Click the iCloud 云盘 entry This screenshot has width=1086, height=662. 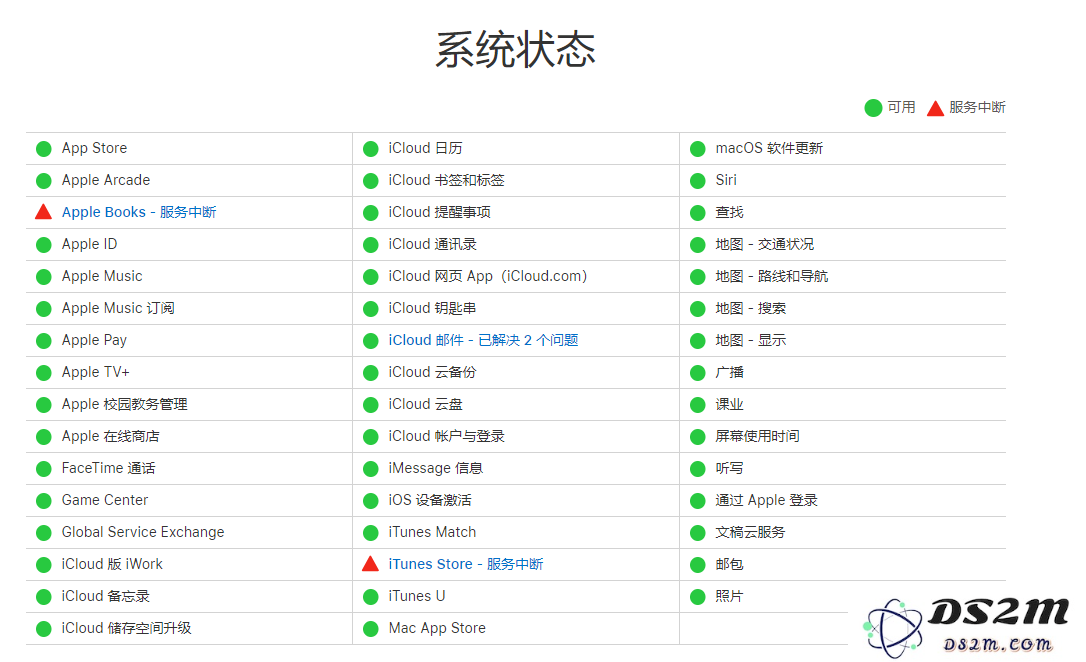point(426,404)
